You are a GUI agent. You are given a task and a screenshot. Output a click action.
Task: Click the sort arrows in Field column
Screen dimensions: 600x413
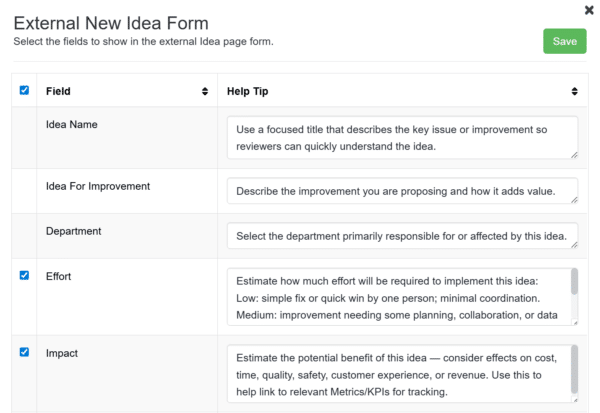click(204, 91)
